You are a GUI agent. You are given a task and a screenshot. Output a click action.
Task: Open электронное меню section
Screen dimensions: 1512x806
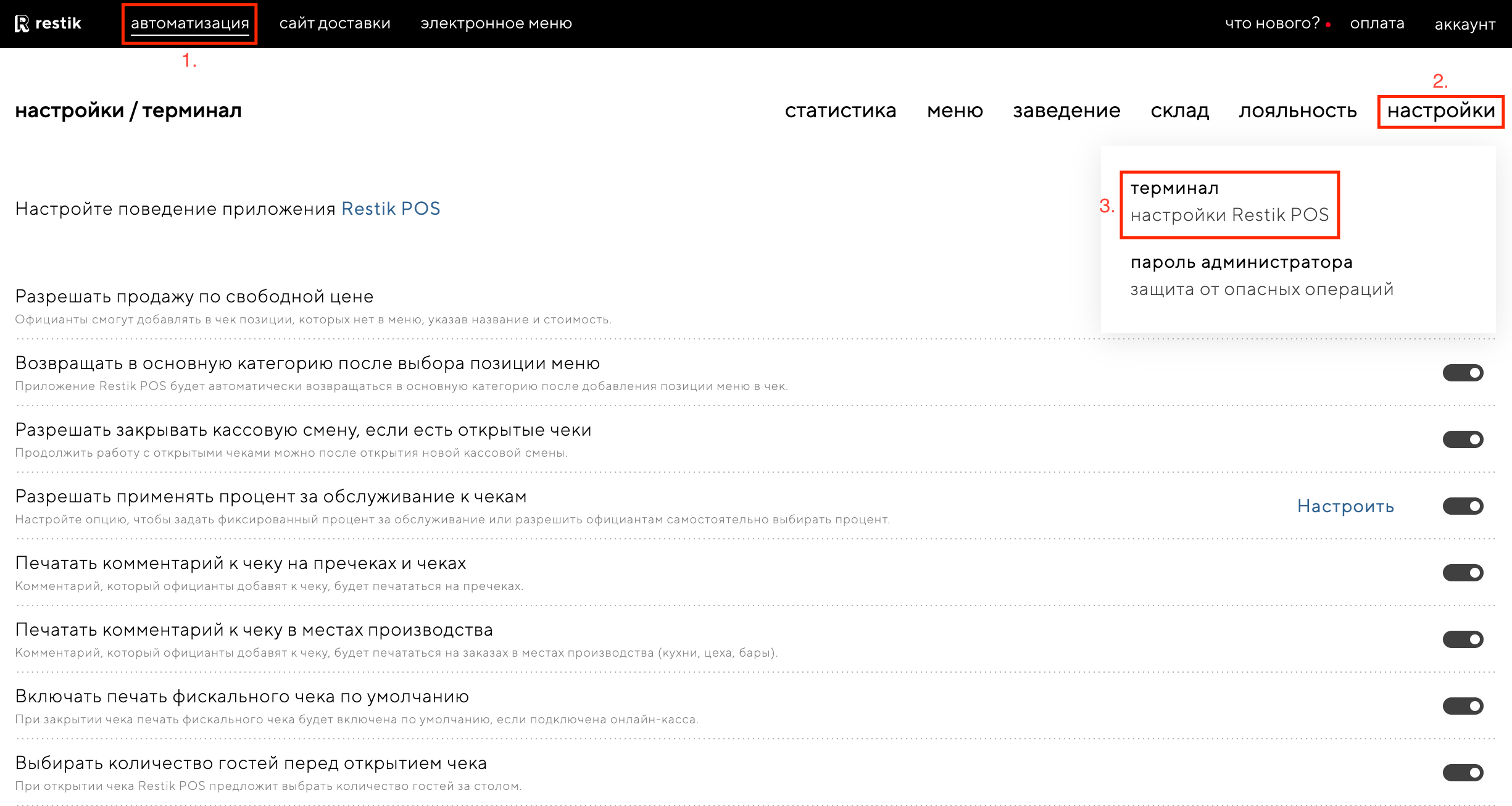coord(496,23)
